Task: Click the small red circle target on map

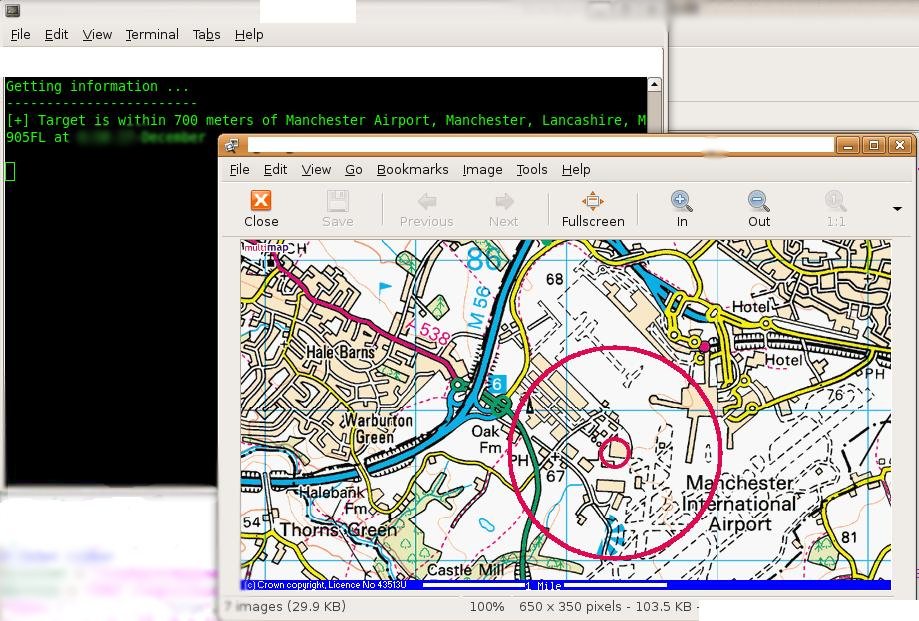Action: coord(614,452)
